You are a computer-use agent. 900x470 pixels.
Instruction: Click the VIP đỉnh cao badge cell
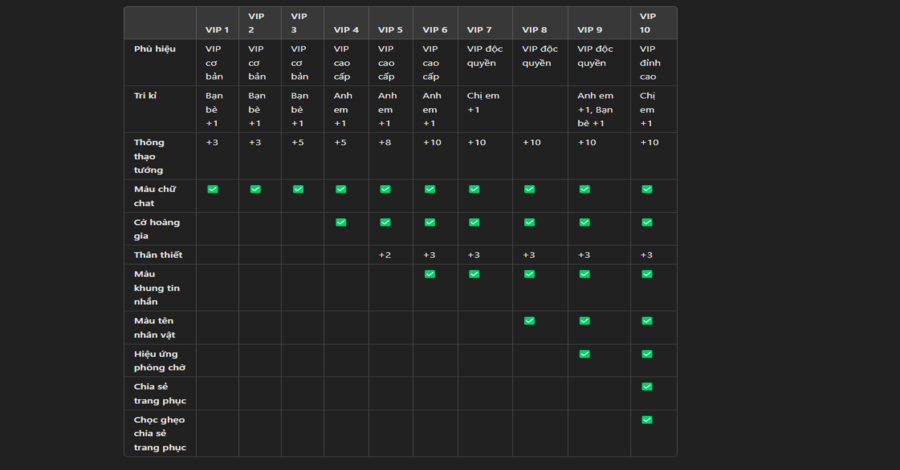tap(648, 61)
